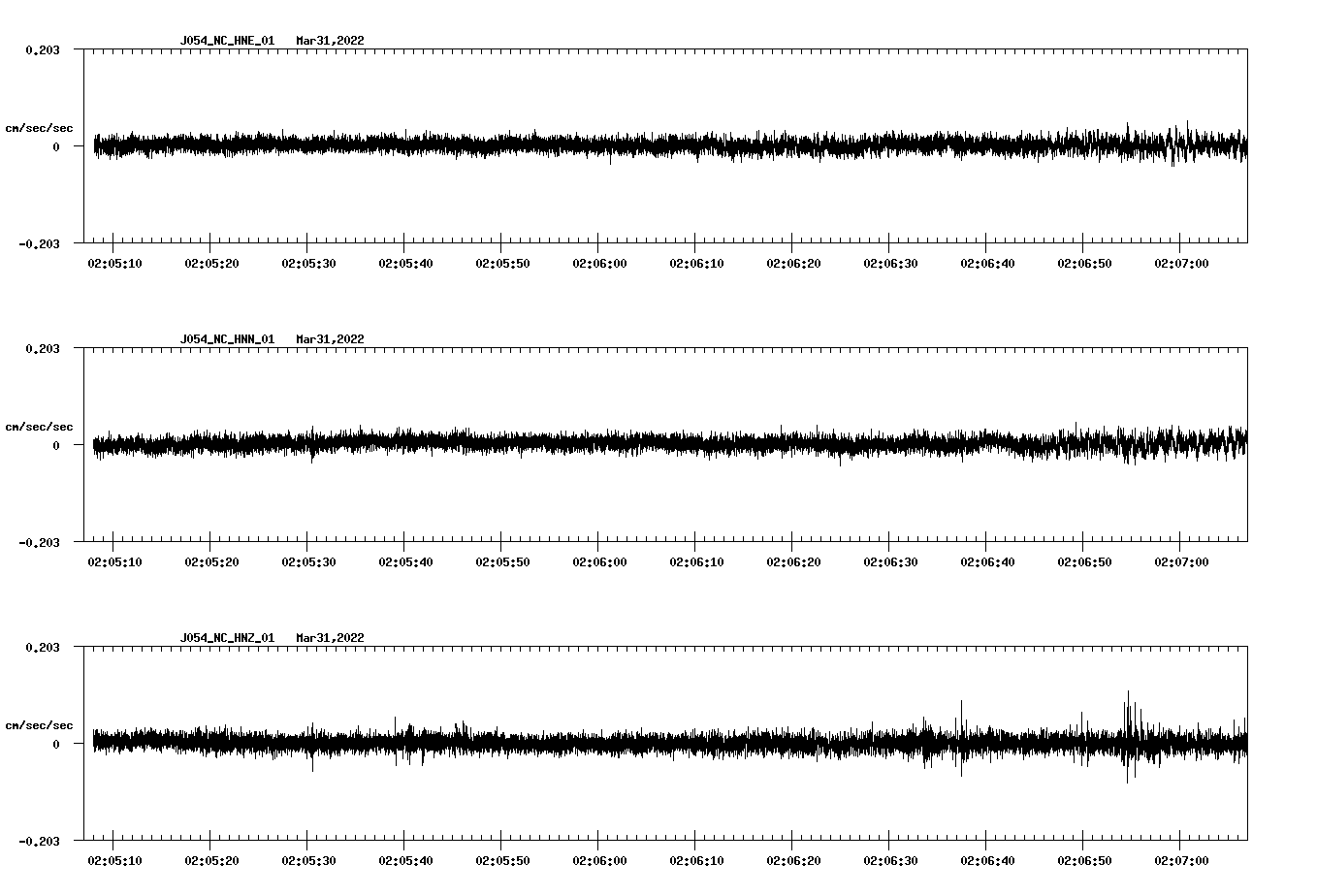Image resolution: width=1317 pixels, height=896 pixels.
Task: Click the -0.203 lower limit of HNE axis
Action: coord(39,243)
